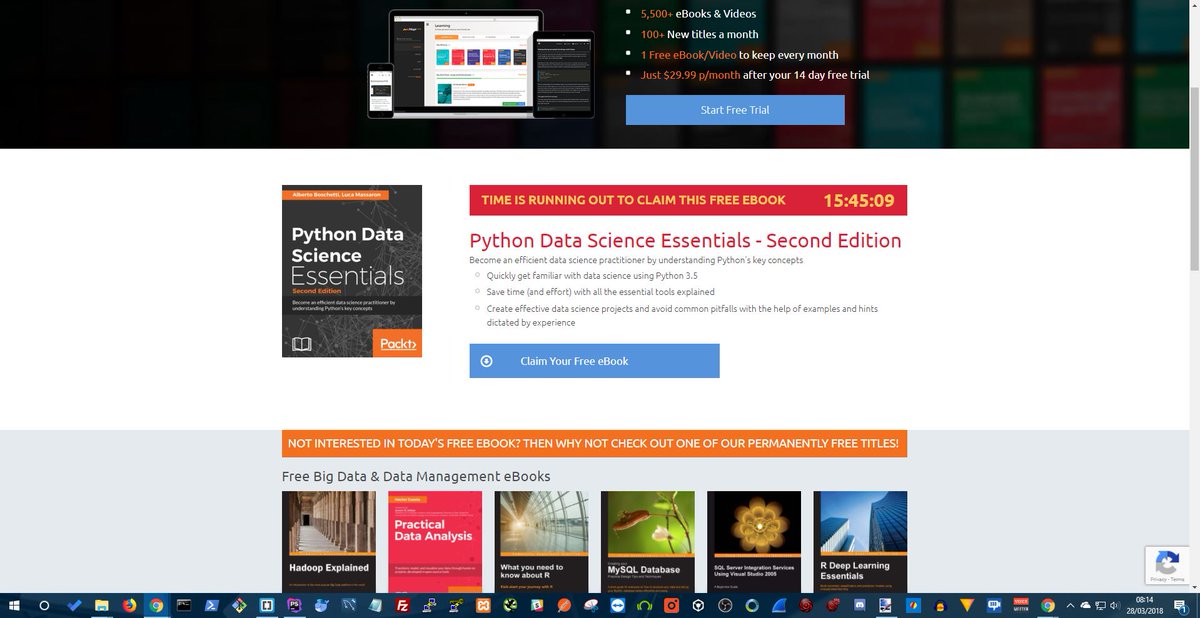Open TeamViewer from taskbar
The height and width of the screenshot is (618, 1200).
(617, 606)
